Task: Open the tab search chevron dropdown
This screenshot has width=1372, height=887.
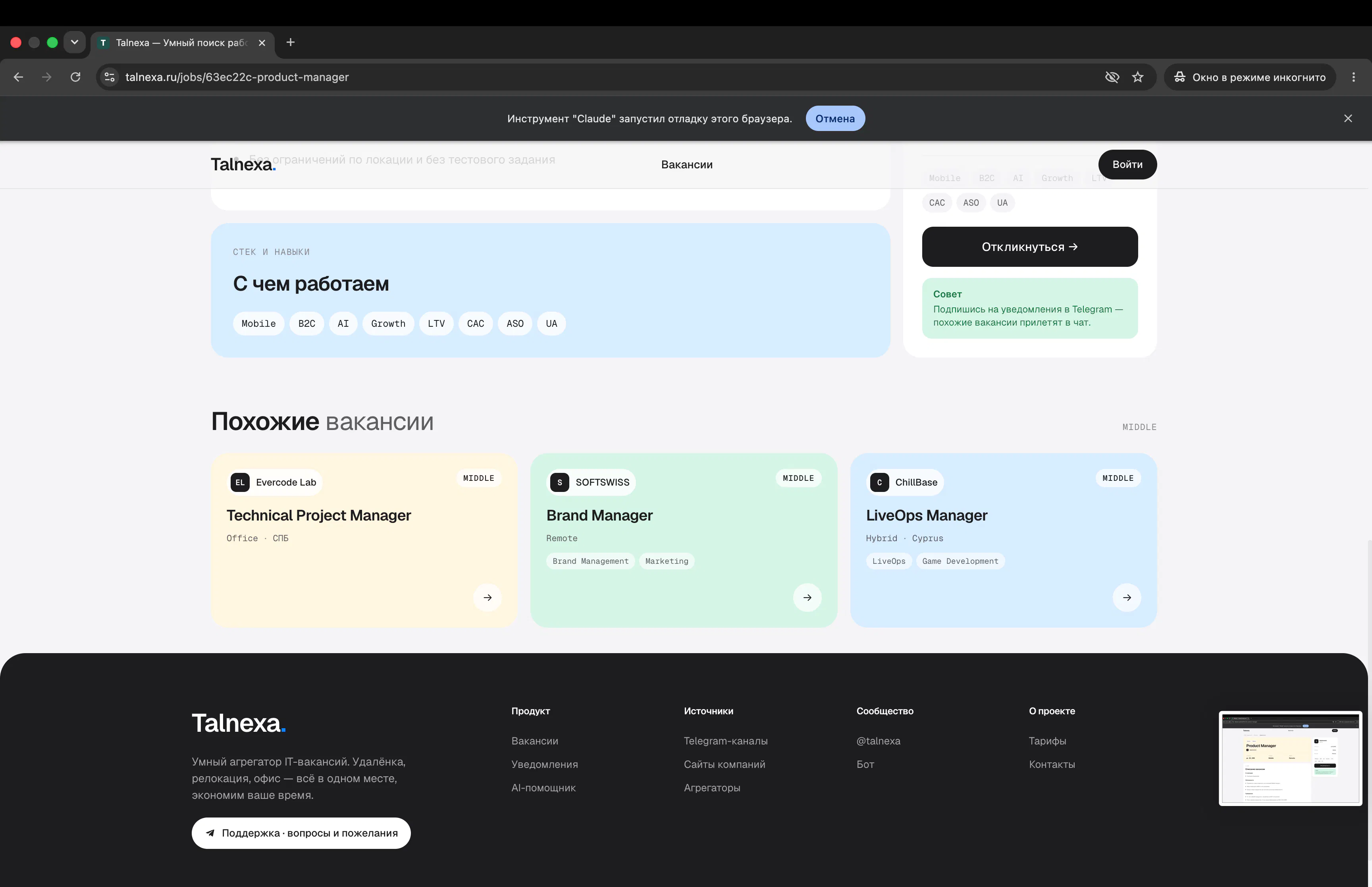Action: 74,42
